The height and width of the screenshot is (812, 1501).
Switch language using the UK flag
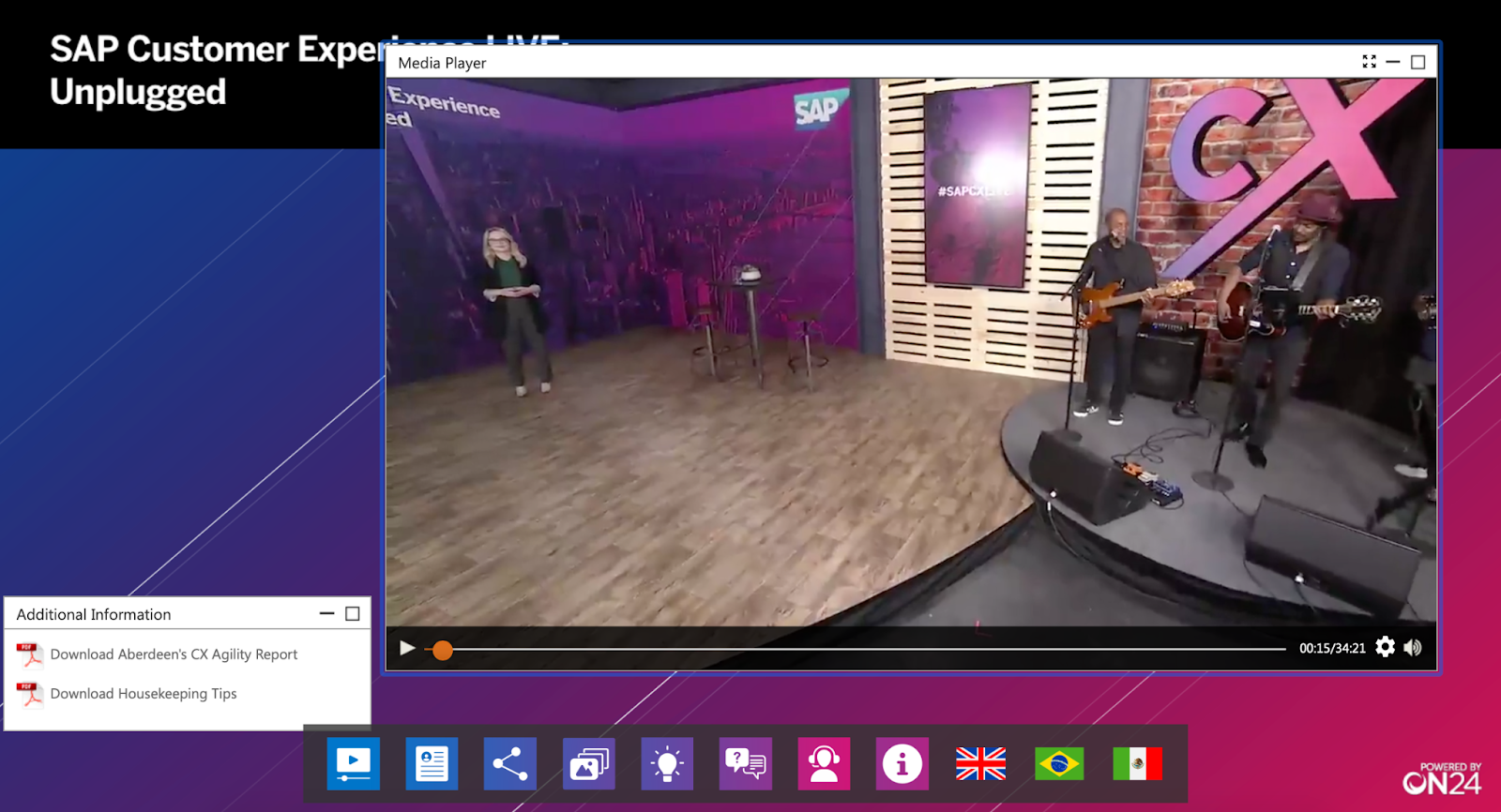(980, 763)
